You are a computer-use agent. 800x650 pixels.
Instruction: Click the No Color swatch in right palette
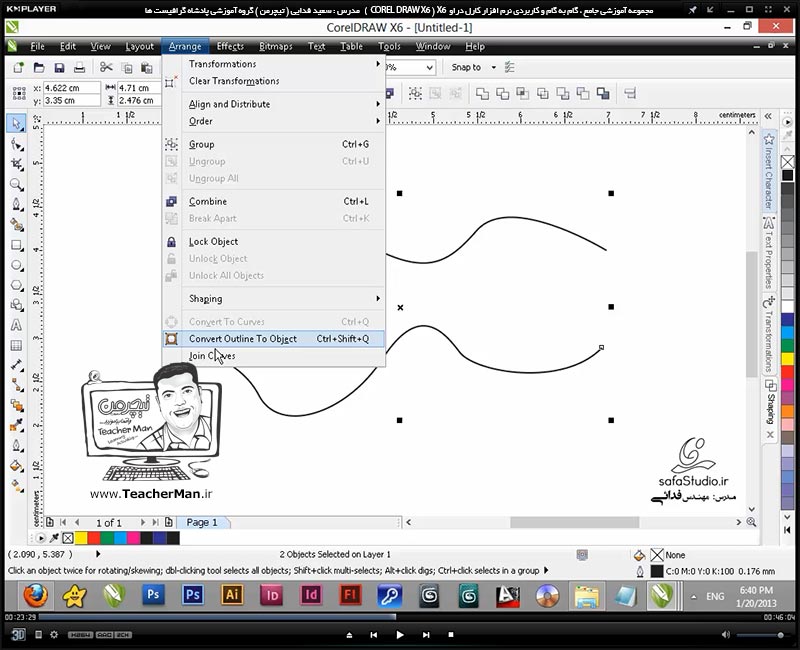click(x=788, y=162)
